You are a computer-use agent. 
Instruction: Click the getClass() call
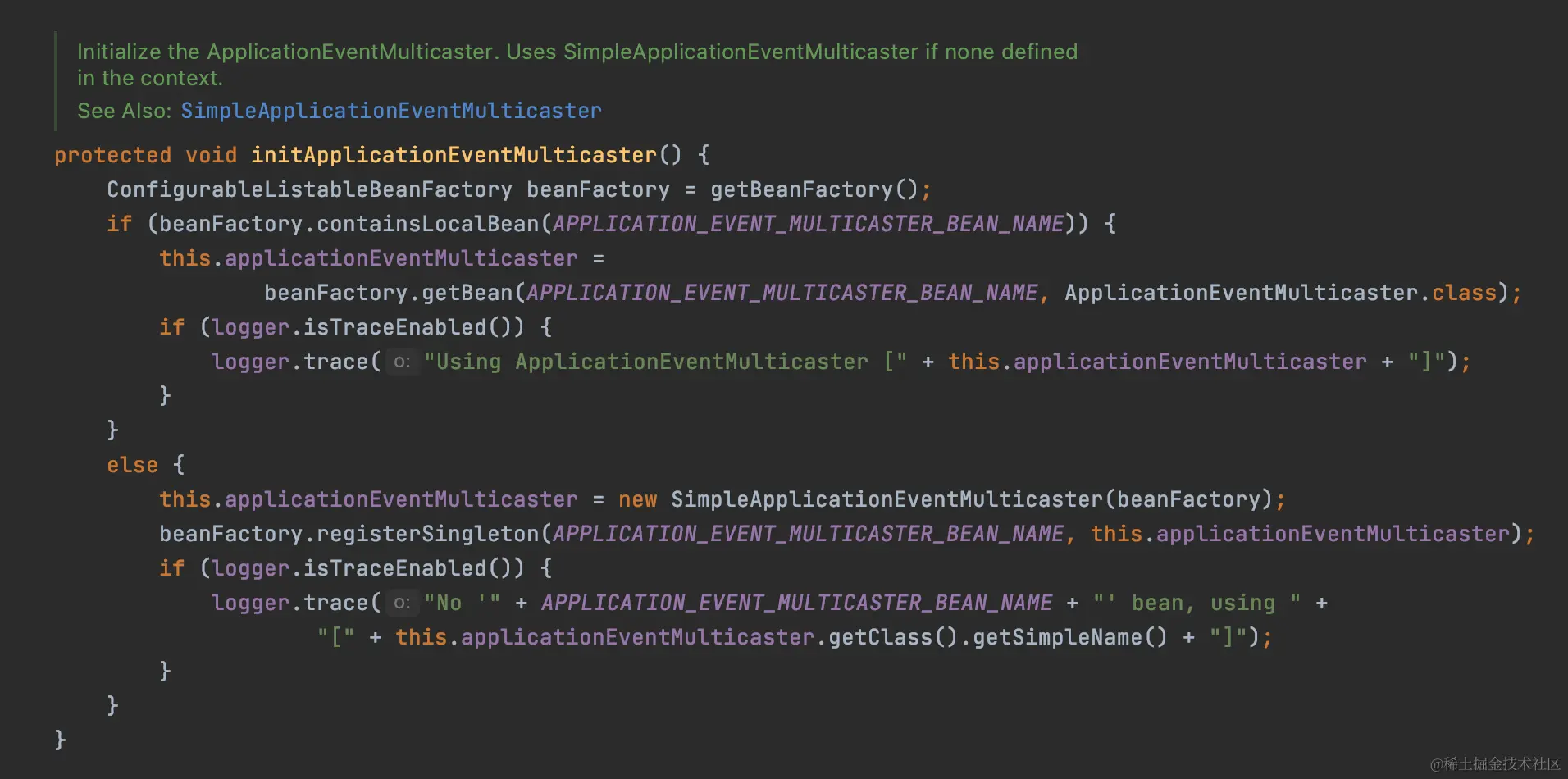893,637
